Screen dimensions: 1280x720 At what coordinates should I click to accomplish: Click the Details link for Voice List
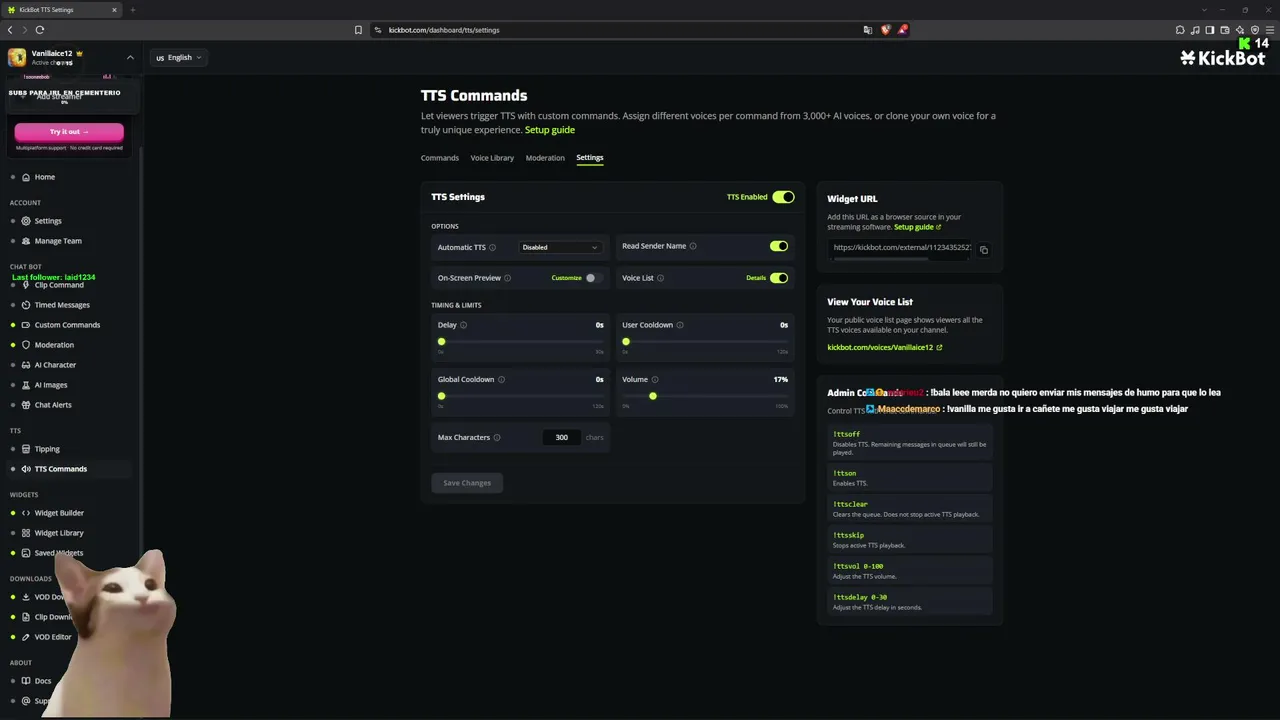click(756, 278)
